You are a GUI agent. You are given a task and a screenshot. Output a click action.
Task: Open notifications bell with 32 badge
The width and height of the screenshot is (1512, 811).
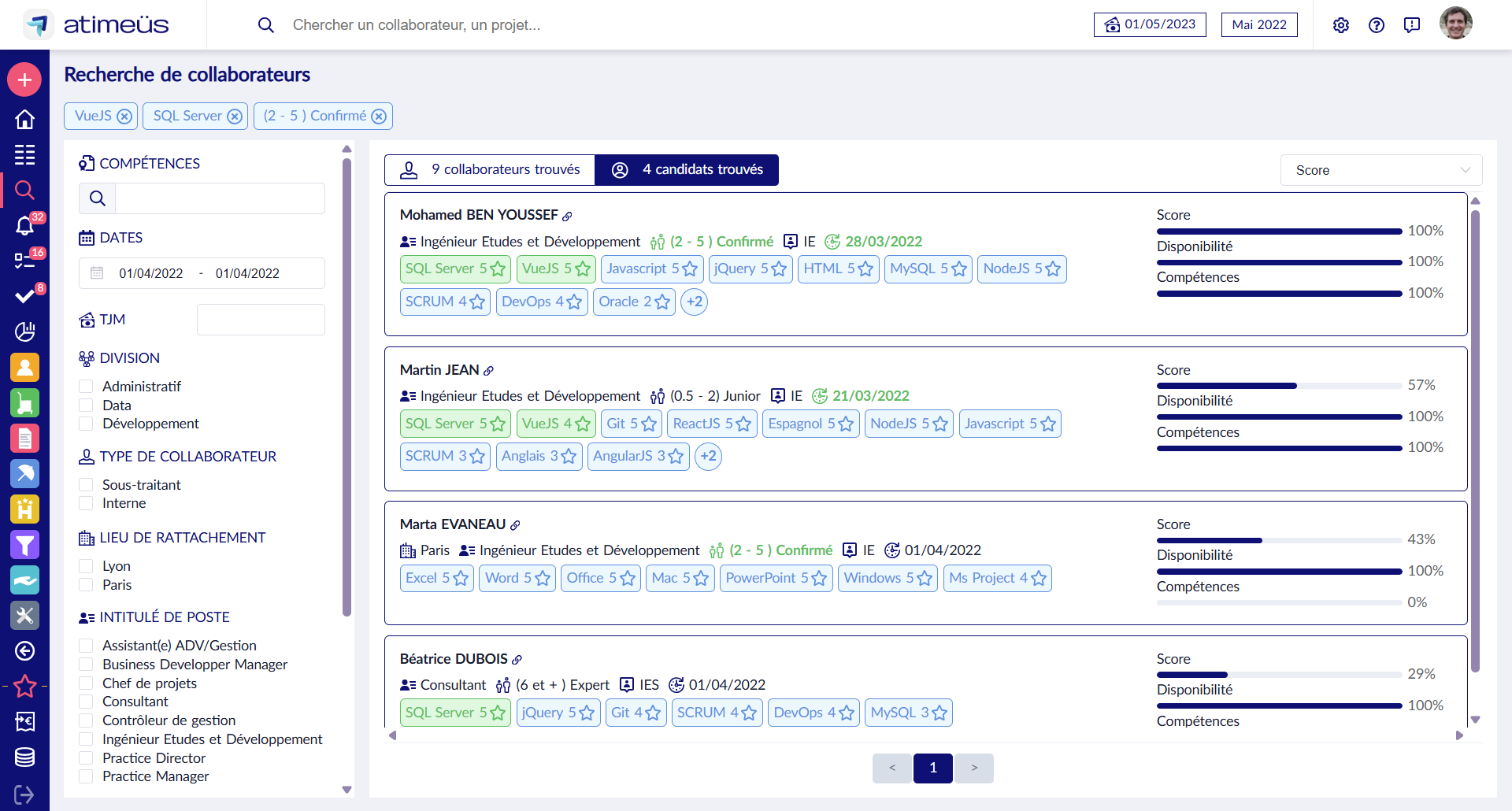pyautogui.click(x=24, y=226)
